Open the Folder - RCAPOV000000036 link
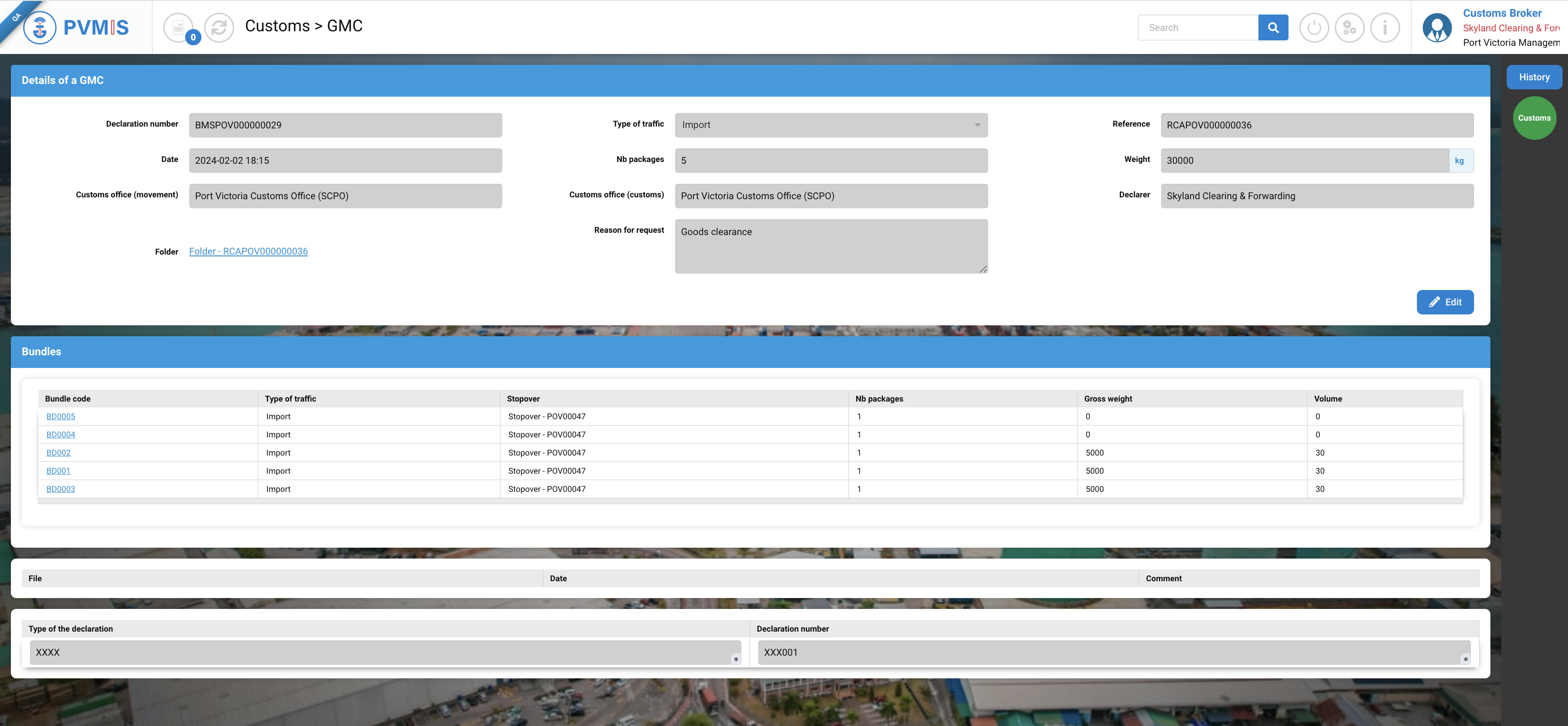1568x726 pixels. coord(248,251)
